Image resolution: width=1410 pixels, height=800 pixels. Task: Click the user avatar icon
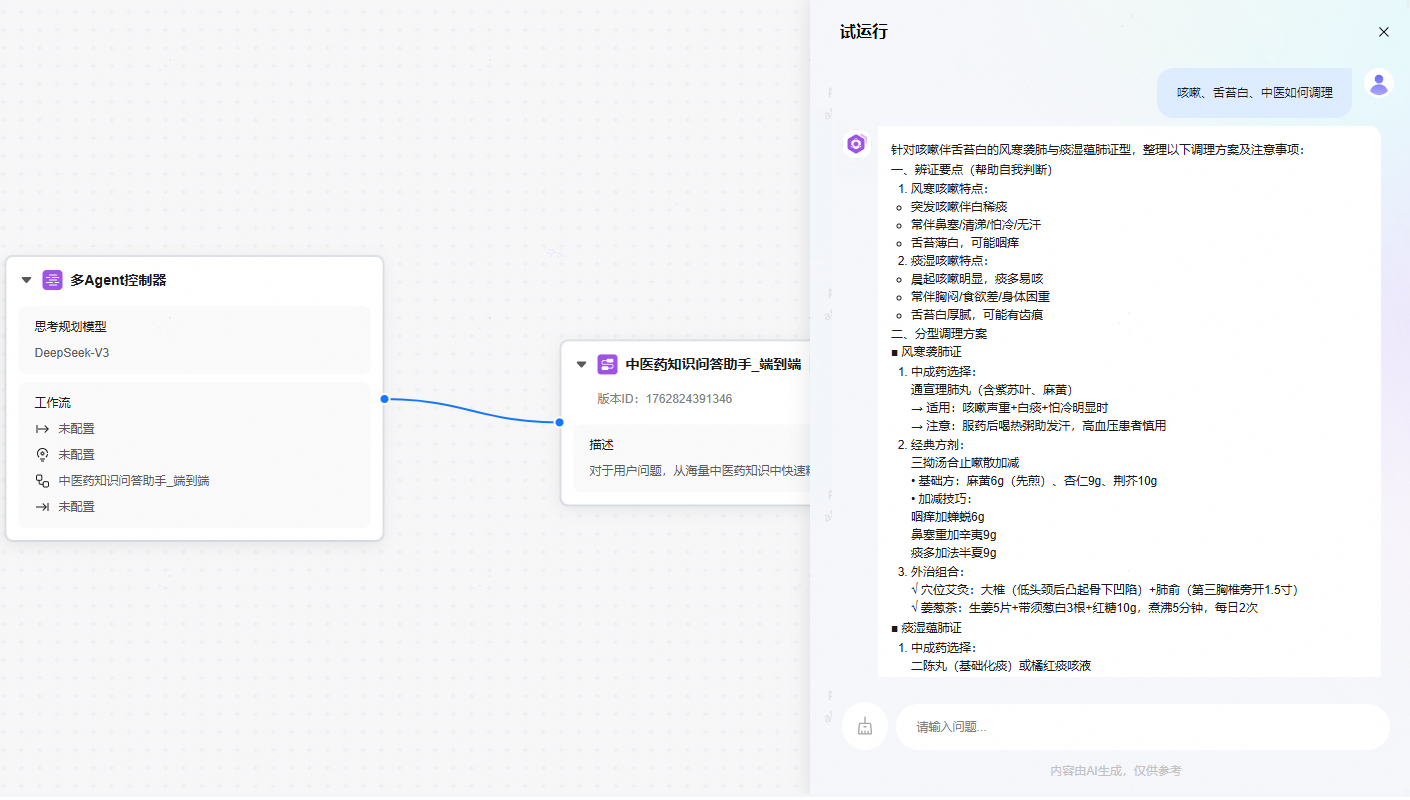[x=1379, y=84]
